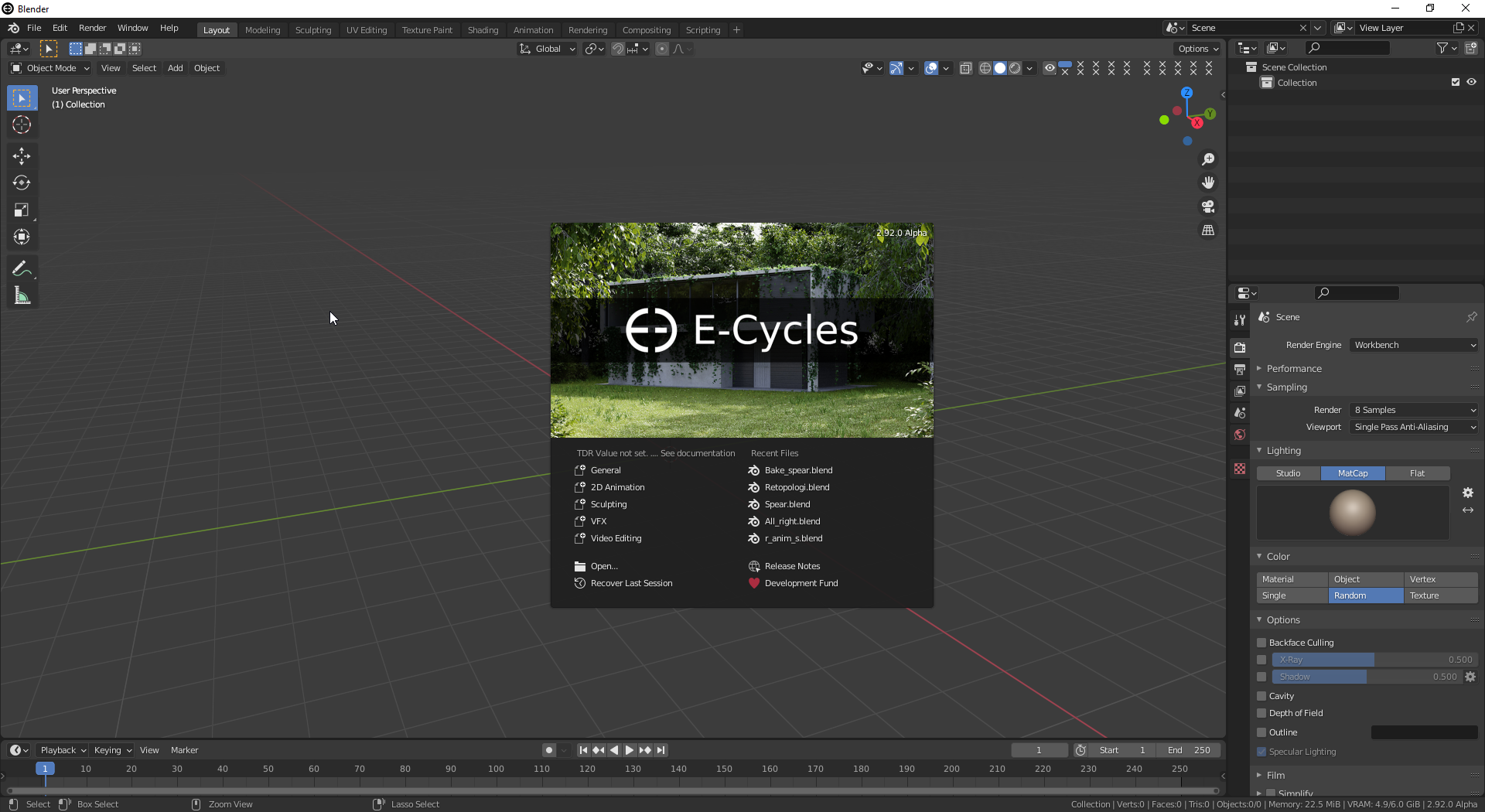Open Viewport Single Pass Anti-Aliasing dropdown
The height and width of the screenshot is (812, 1485).
coord(1414,427)
